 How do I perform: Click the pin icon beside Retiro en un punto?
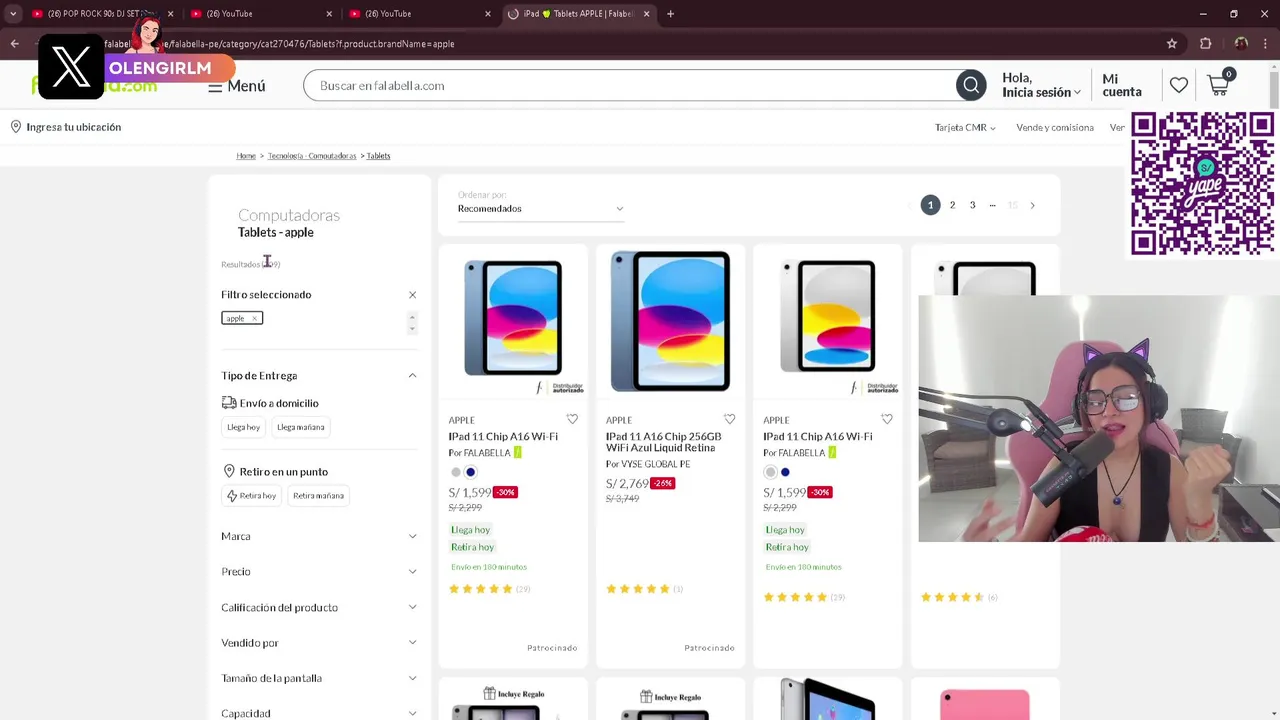(229, 471)
